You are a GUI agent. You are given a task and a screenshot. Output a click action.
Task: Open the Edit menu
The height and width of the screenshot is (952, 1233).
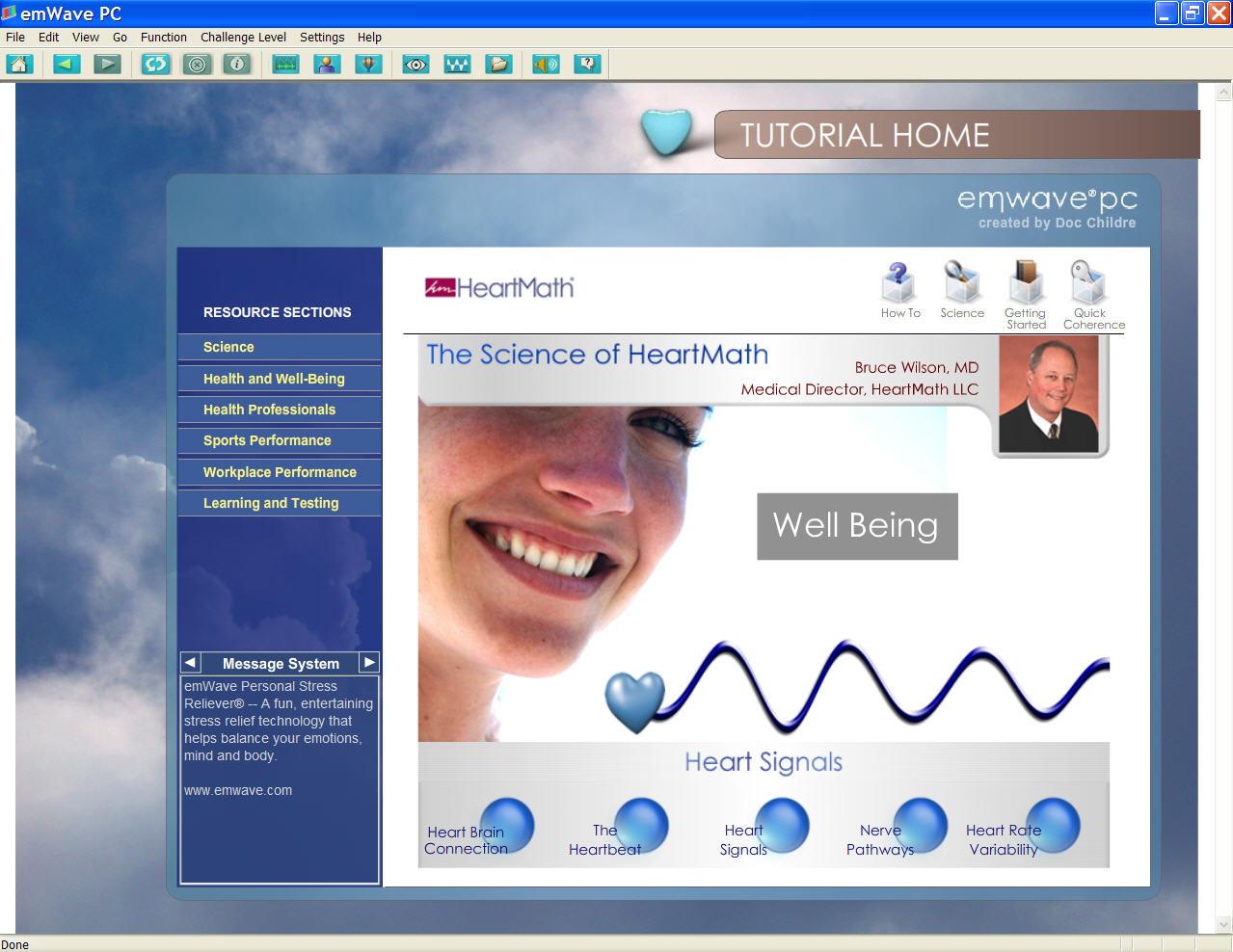[49, 38]
